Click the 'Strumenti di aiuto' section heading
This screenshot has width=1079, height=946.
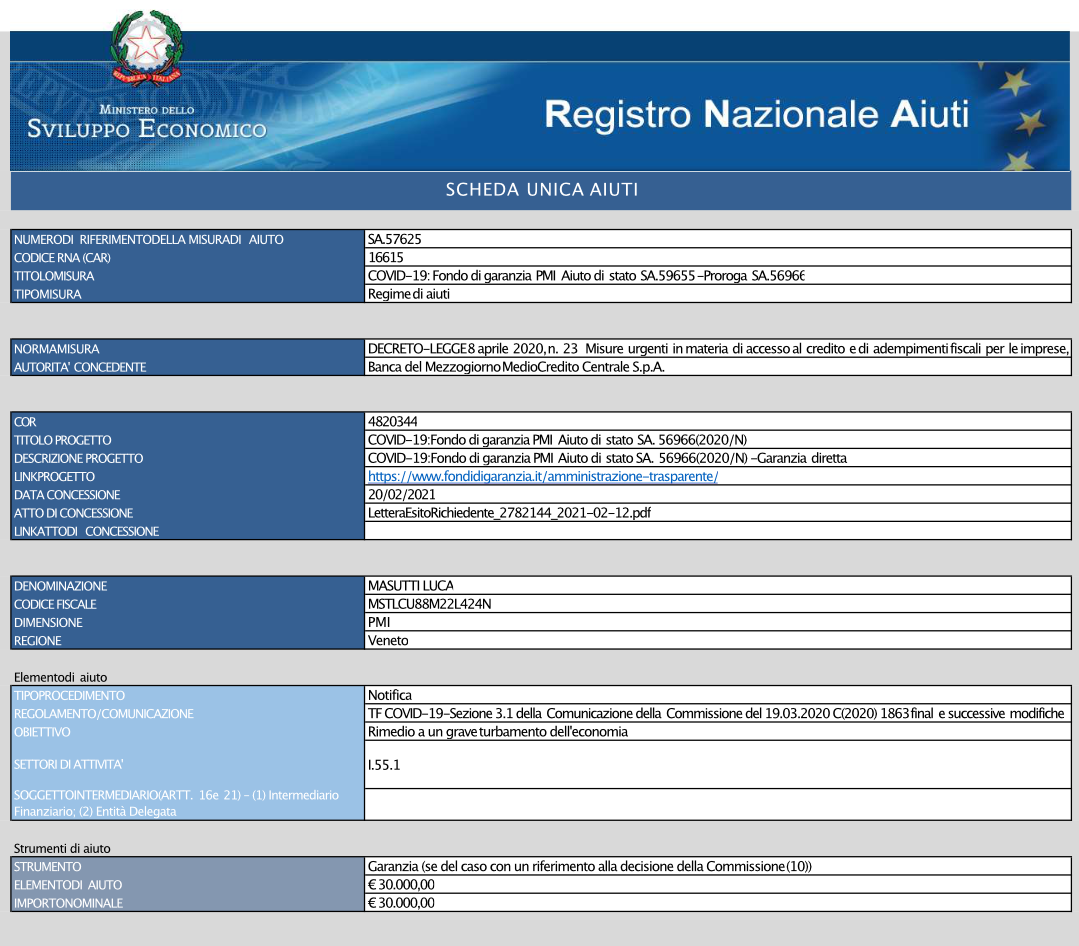pyautogui.click(x=63, y=848)
